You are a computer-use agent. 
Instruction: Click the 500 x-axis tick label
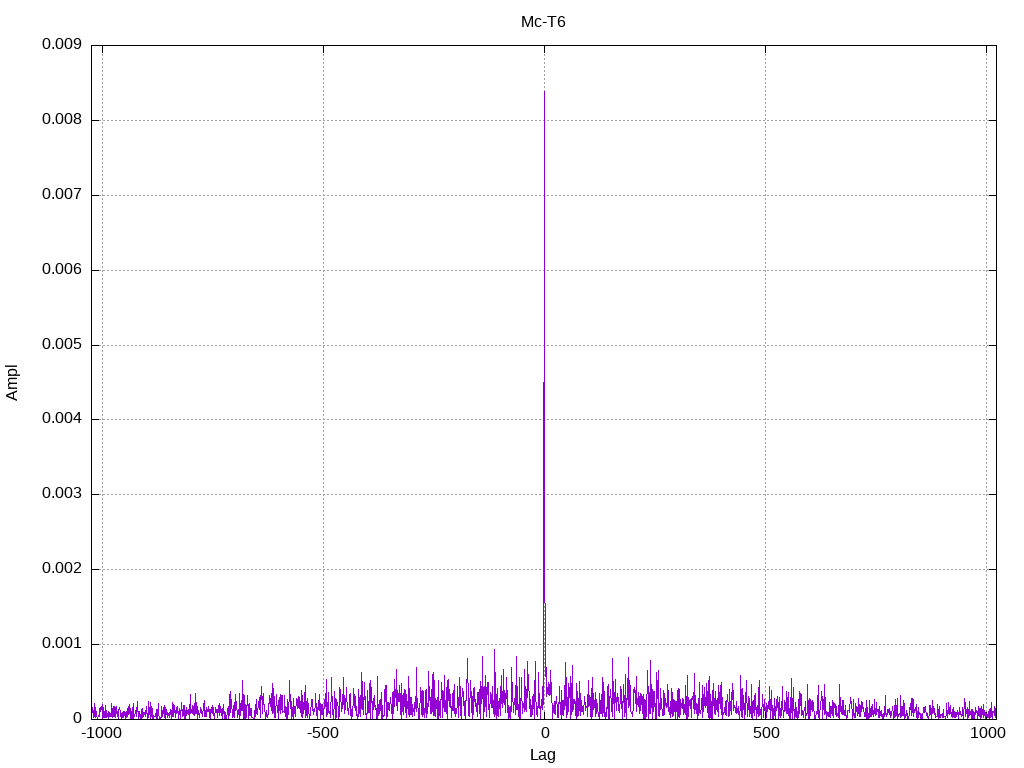point(766,733)
